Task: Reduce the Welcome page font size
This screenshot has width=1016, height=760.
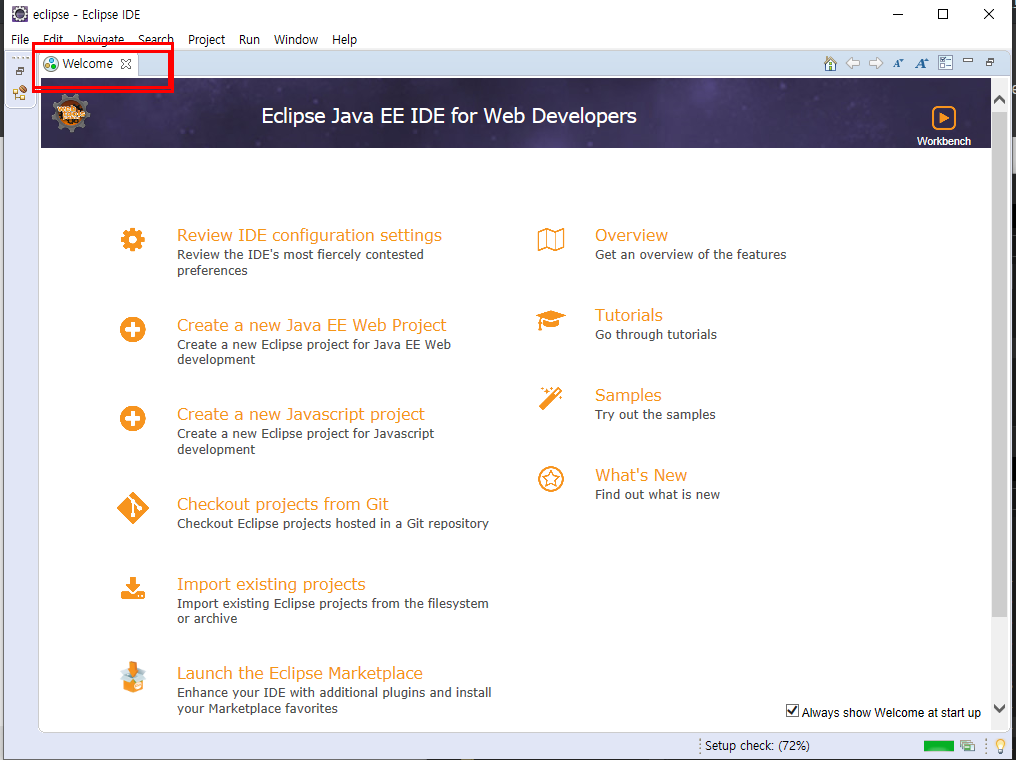Action: (x=898, y=63)
